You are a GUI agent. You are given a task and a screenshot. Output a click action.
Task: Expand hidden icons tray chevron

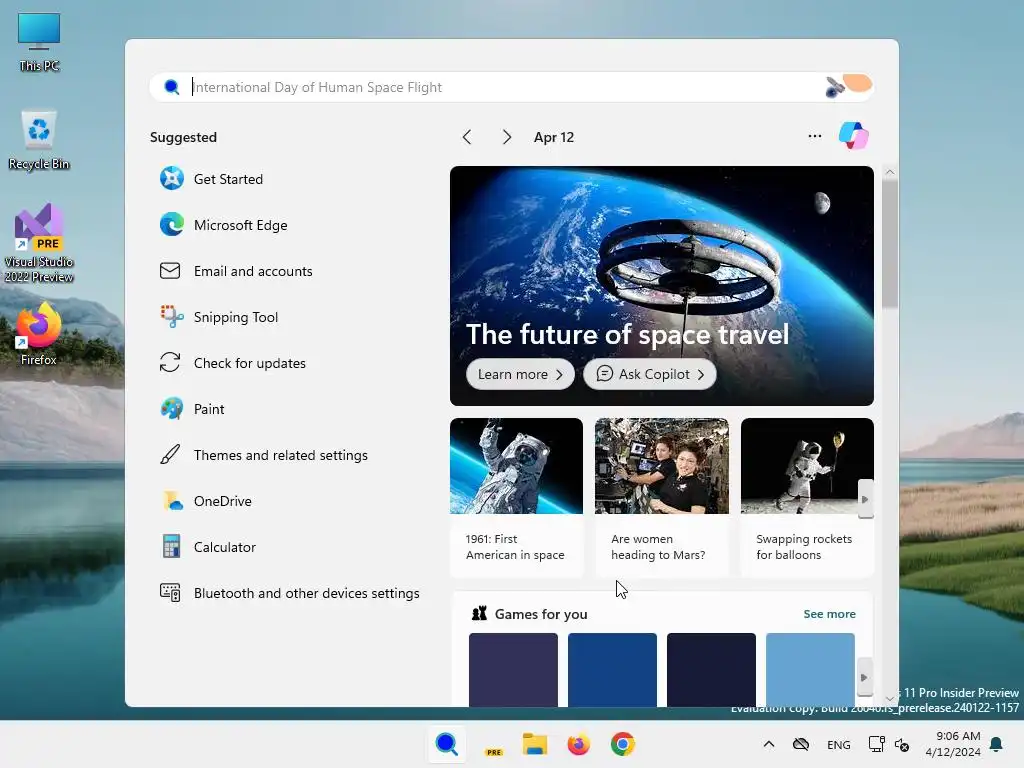click(x=769, y=744)
